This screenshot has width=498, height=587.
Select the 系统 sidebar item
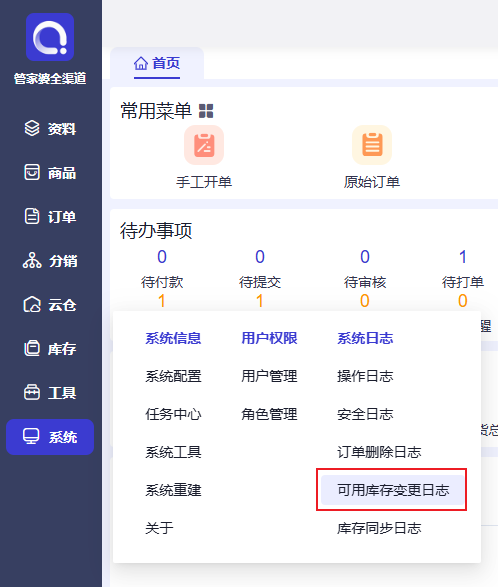(x=50, y=437)
